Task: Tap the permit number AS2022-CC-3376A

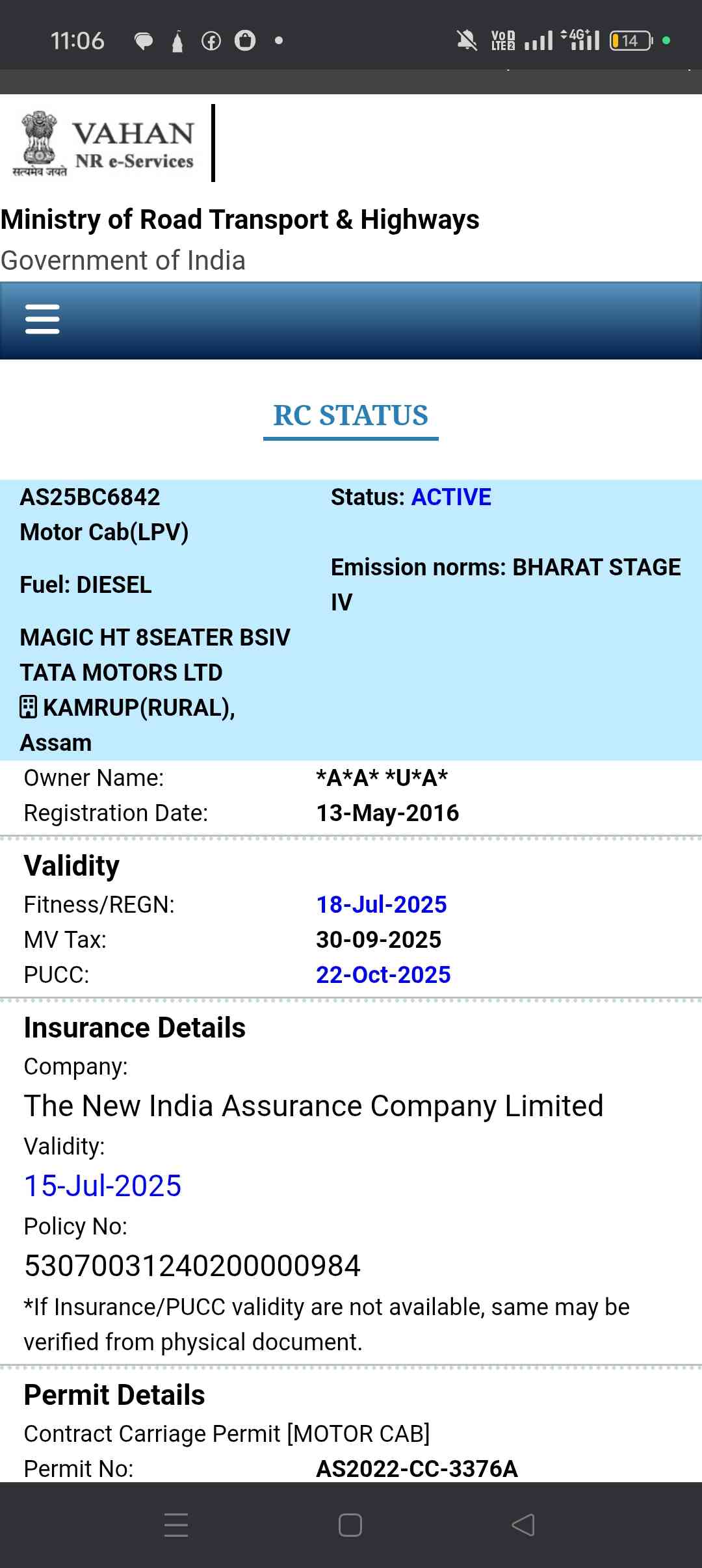Action: click(417, 1469)
